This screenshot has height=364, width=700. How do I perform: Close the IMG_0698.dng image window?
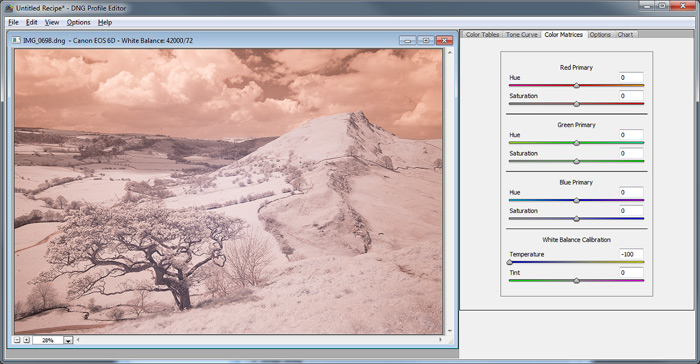(444, 40)
